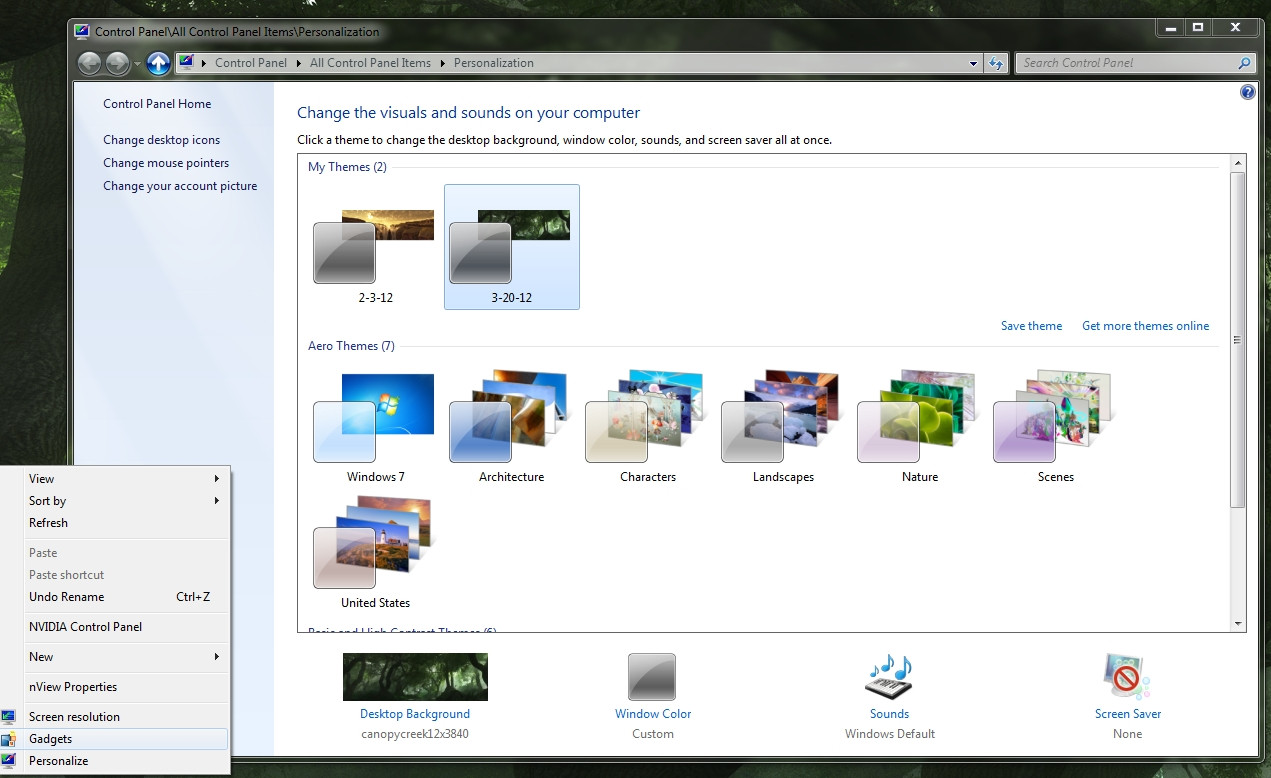Click the Control Panel icon in title bar
Image resolution: width=1271 pixels, height=778 pixels.
83,31
